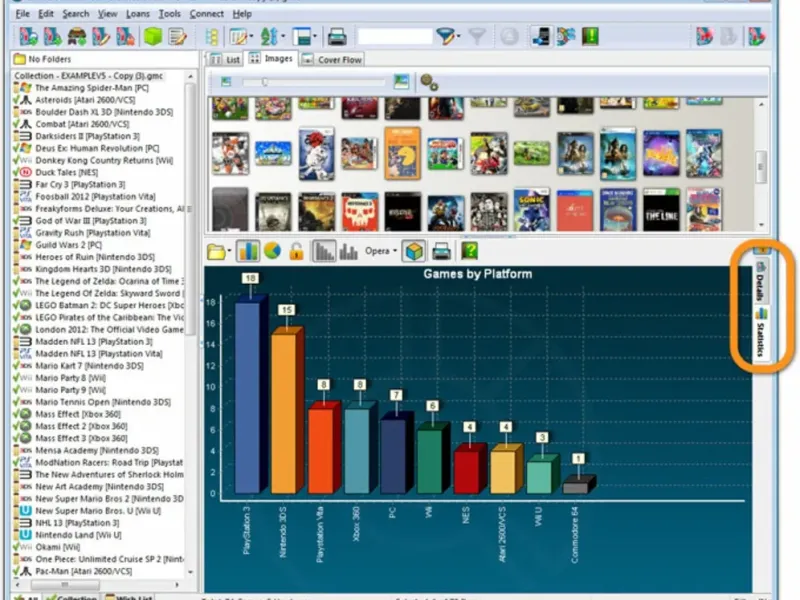
Task: Switch to the vertical Details side tab
Action: 761,282
